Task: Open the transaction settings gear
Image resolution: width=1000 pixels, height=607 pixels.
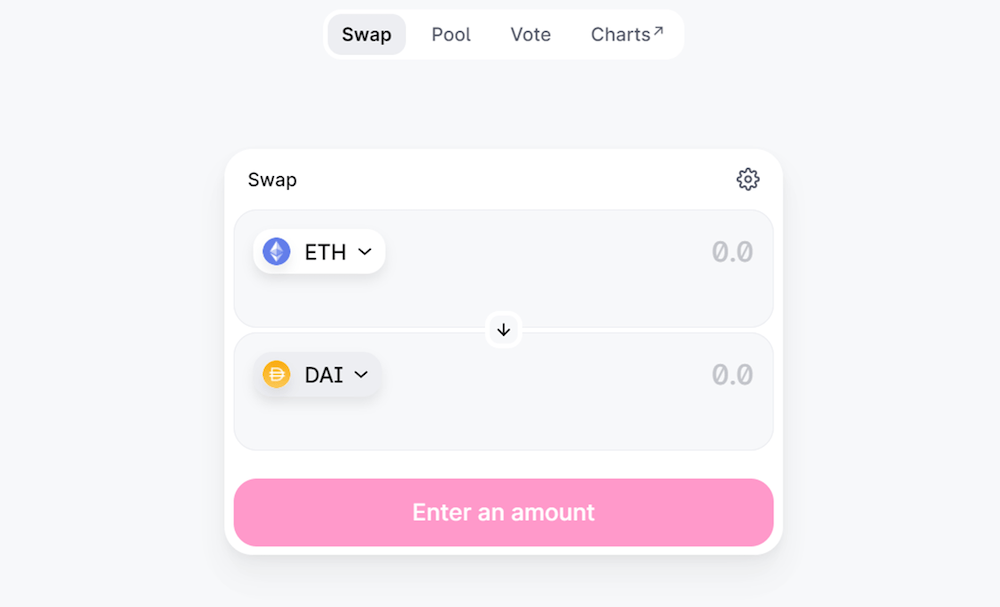Action: [748, 179]
